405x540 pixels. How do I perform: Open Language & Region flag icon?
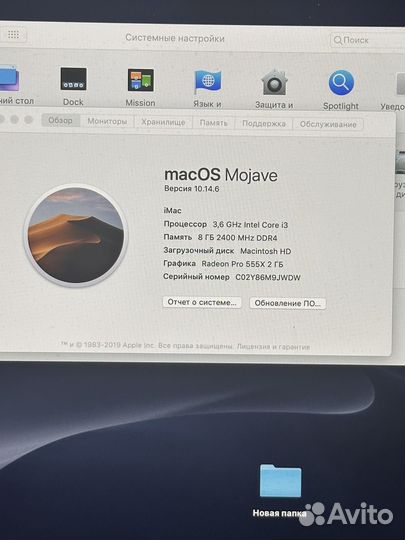[208, 82]
